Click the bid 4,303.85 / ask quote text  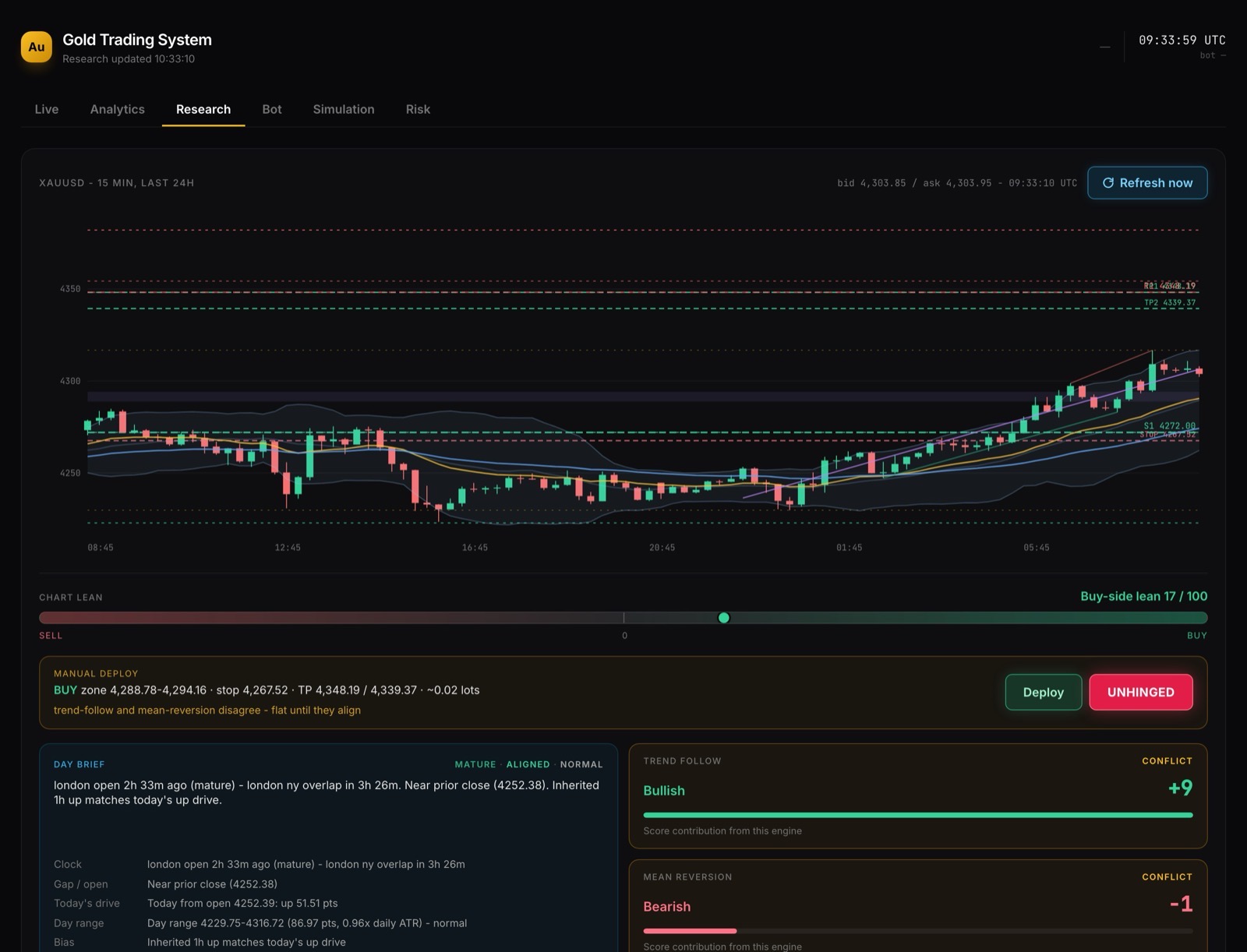point(957,183)
